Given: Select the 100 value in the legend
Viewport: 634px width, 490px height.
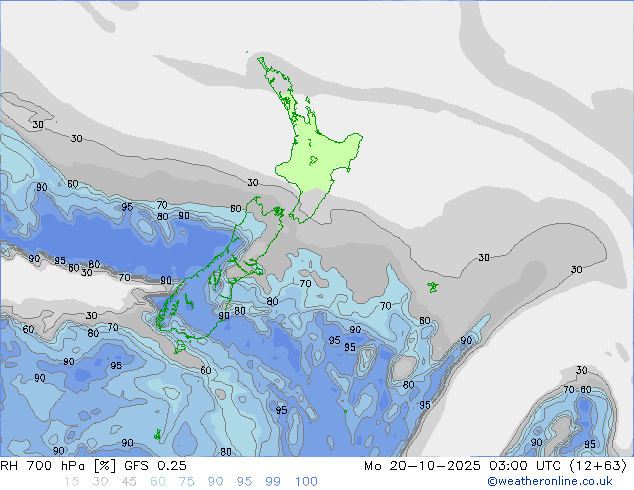Looking at the screenshot, I should (306, 482).
